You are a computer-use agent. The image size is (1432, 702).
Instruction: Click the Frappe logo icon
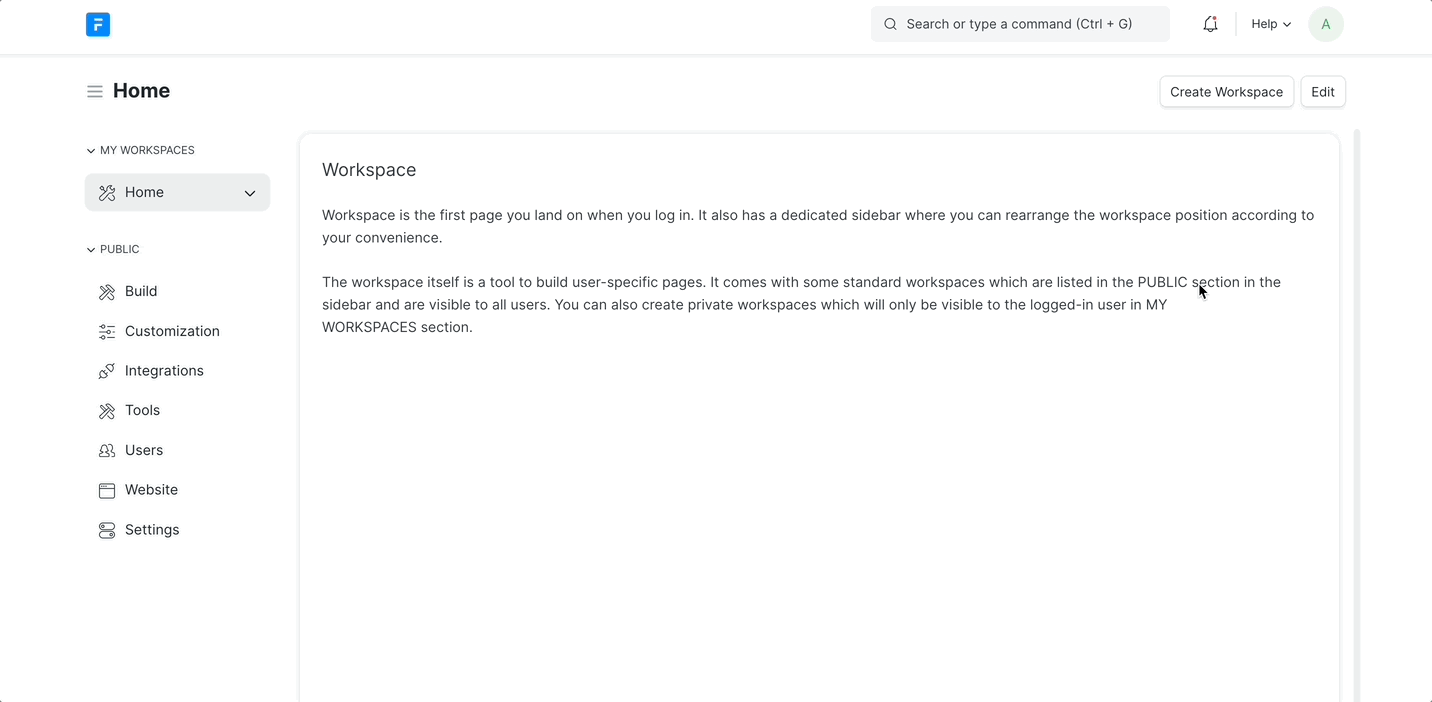pyautogui.click(x=98, y=25)
